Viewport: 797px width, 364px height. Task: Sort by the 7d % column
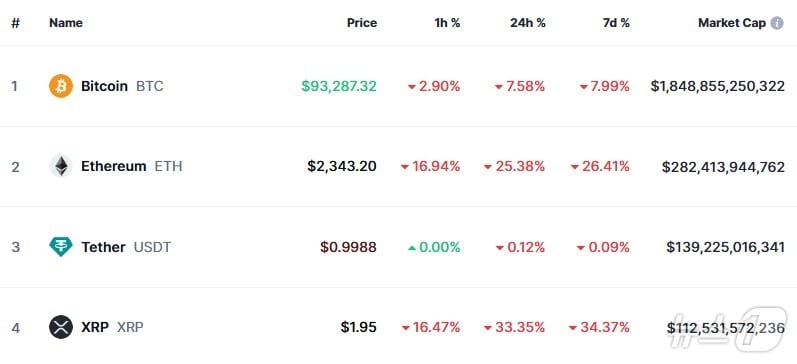(616, 23)
